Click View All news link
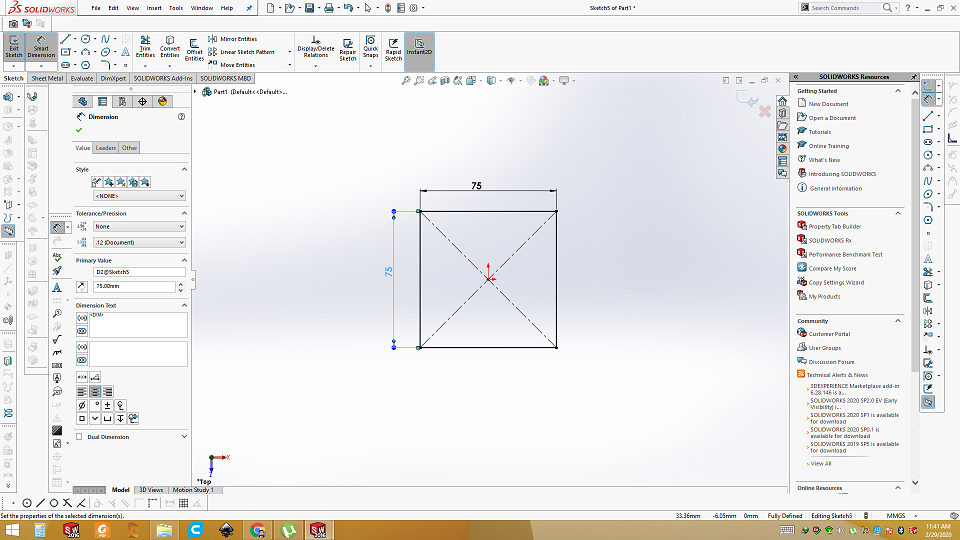Screen dimensions: 960x540 [x=821, y=463]
